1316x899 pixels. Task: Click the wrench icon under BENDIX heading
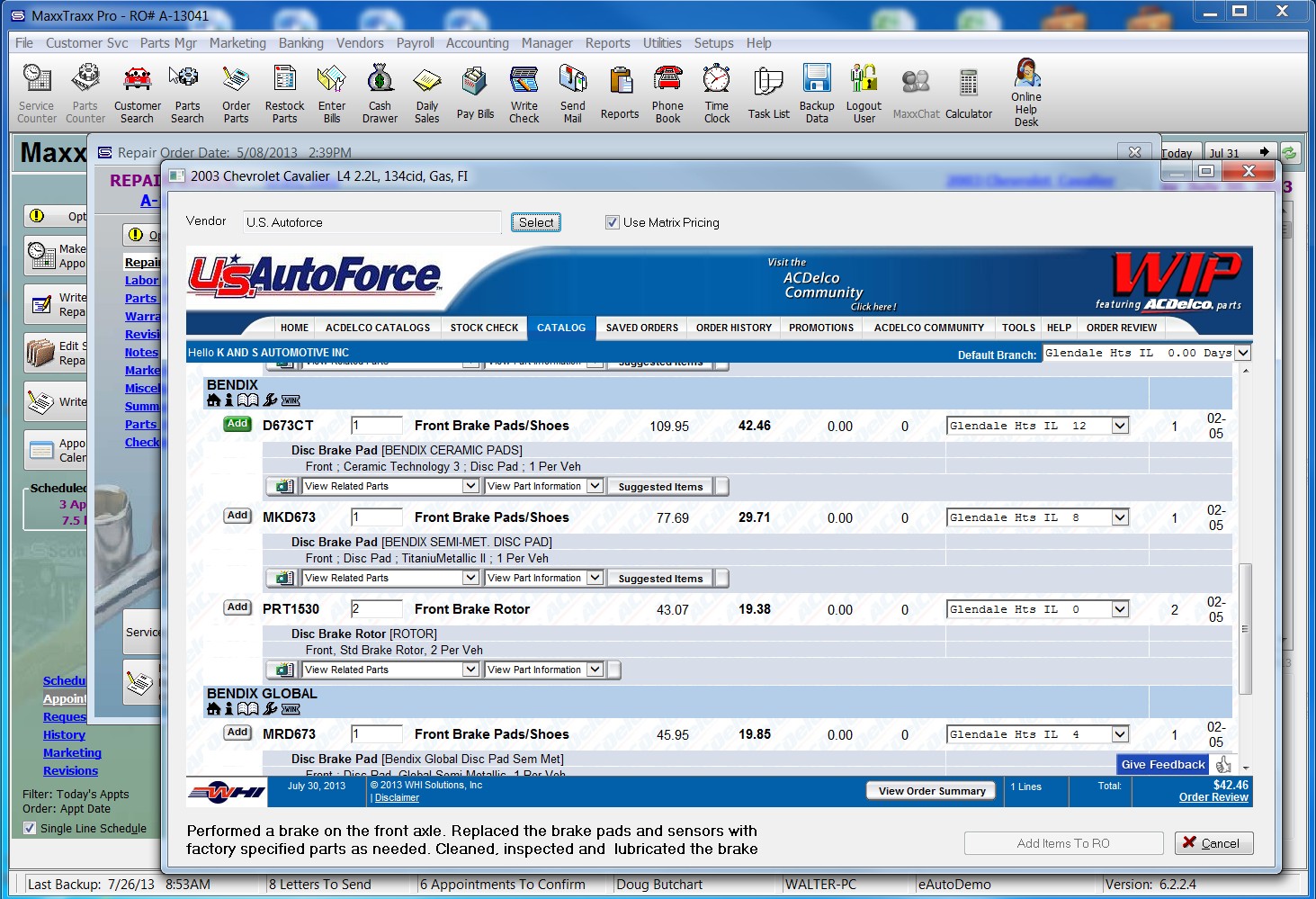(270, 400)
